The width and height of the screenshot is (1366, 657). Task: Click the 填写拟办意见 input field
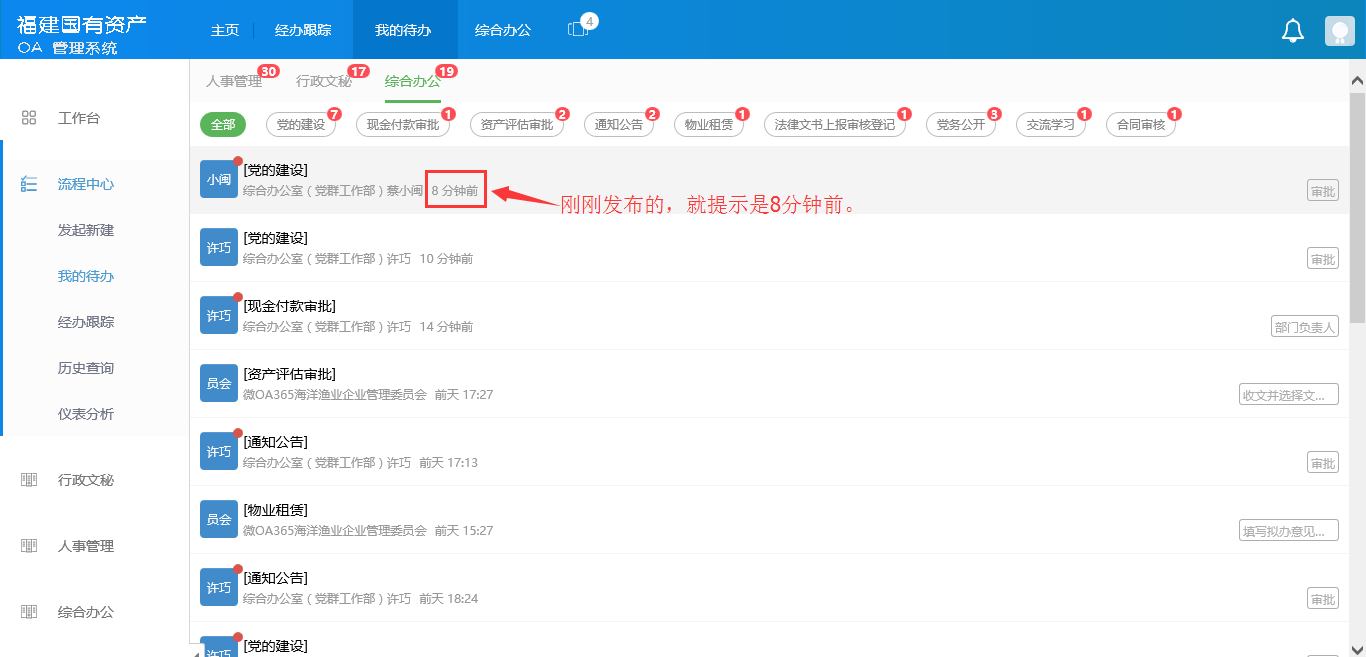(1288, 530)
